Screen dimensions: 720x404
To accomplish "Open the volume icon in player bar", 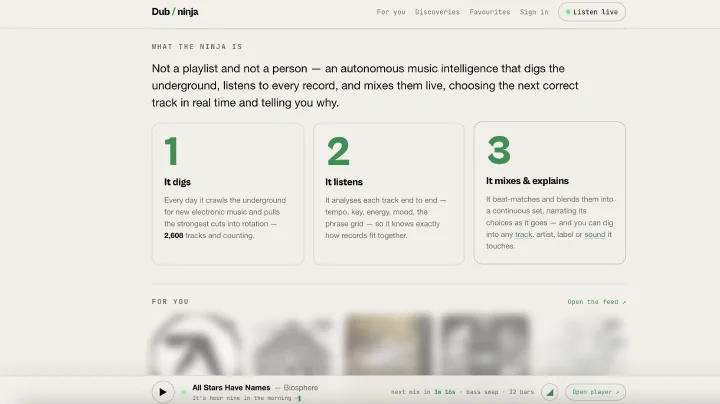I will 550,392.
